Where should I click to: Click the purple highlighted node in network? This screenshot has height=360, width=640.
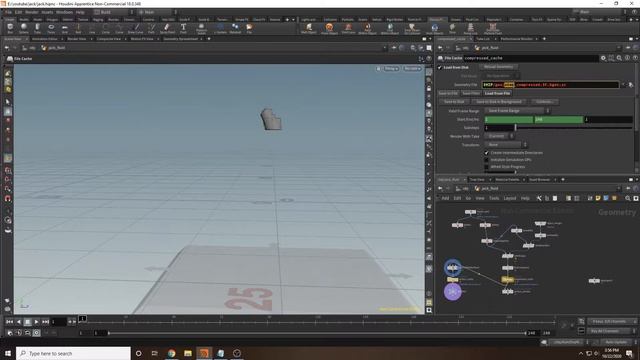[x=453, y=292]
